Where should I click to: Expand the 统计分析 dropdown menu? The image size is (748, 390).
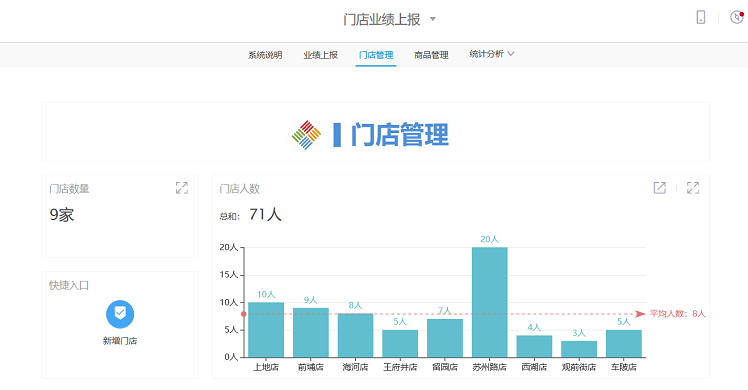(492, 54)
